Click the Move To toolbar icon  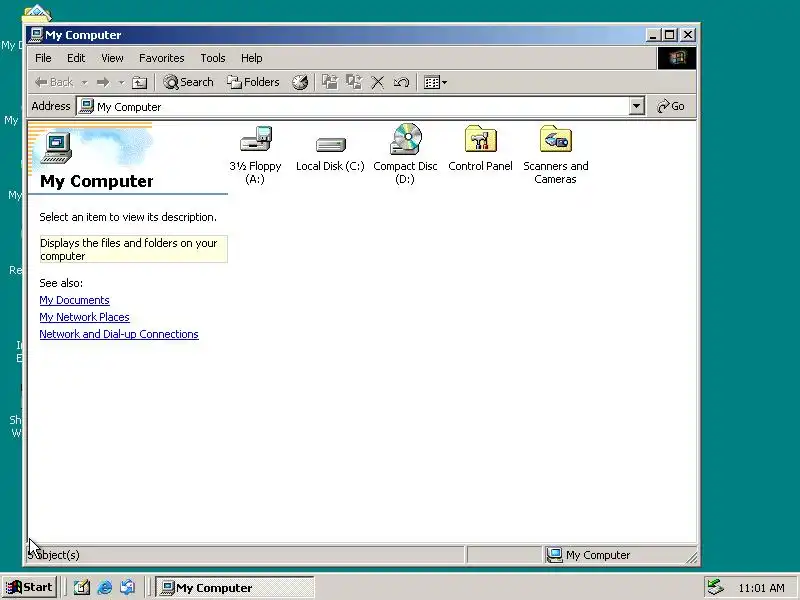tap(330, 82)
